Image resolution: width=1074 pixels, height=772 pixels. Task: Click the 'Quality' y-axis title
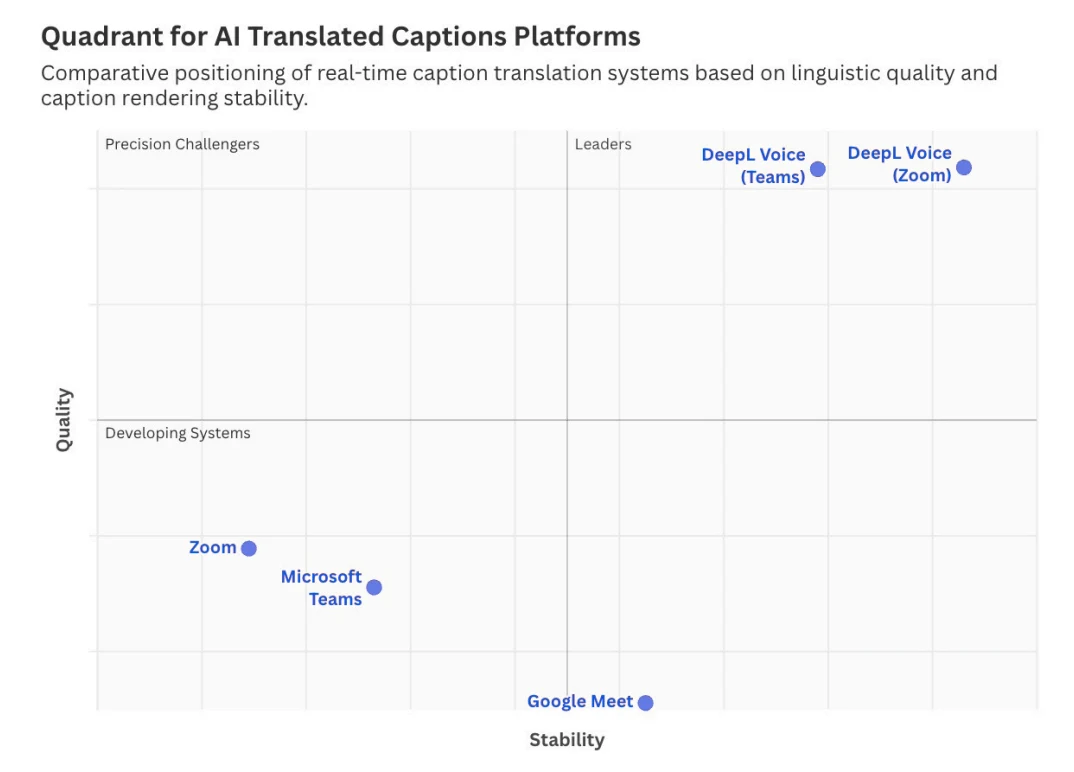click(64, 420)
